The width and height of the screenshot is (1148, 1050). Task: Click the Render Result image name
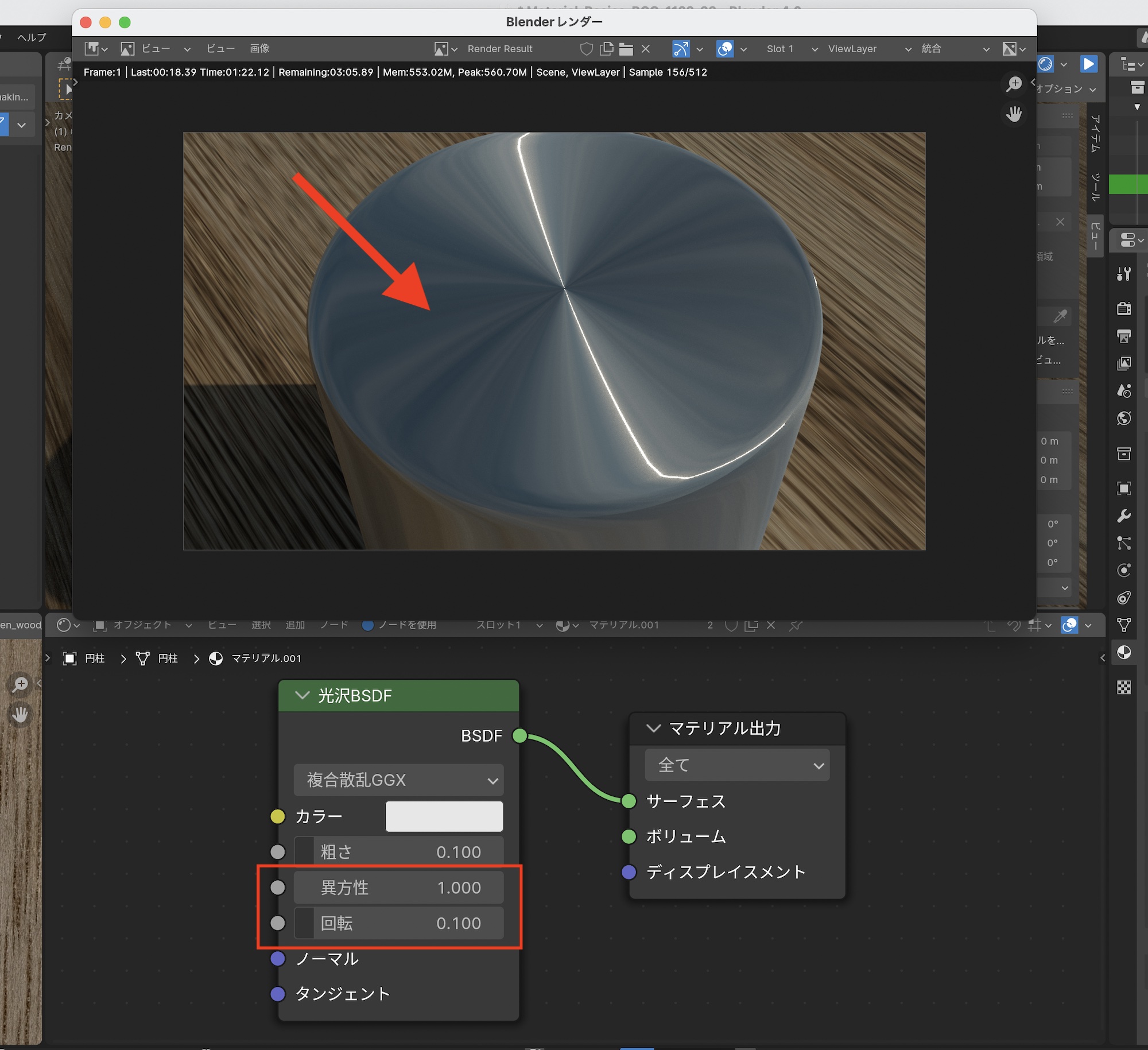500,49
